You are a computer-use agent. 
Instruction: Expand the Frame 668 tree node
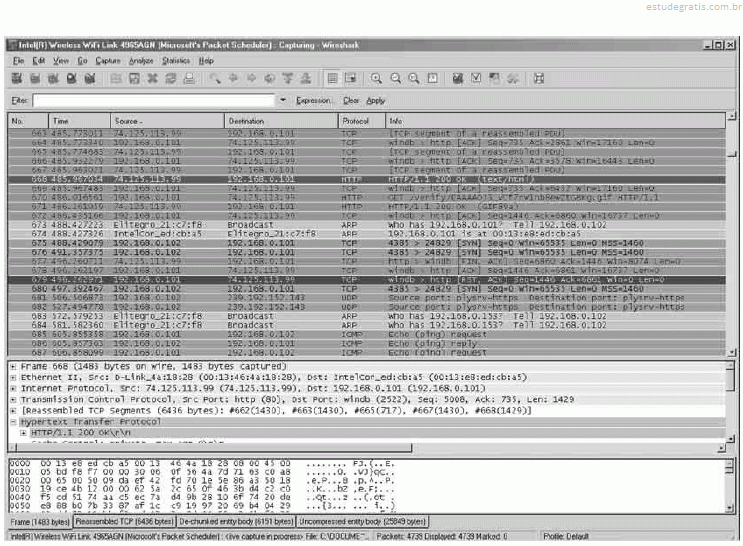(14, 367)
